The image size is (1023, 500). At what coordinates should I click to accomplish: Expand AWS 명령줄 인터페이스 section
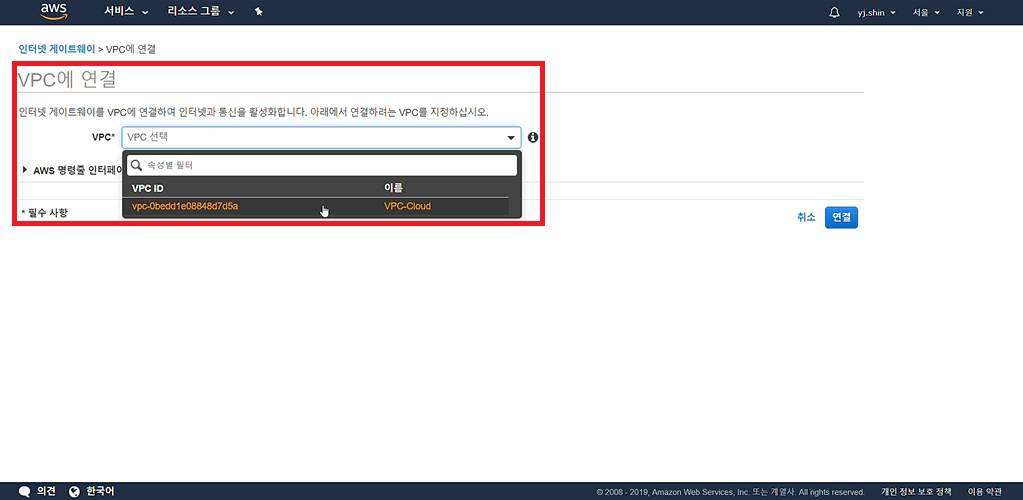(x=73, y=170)
